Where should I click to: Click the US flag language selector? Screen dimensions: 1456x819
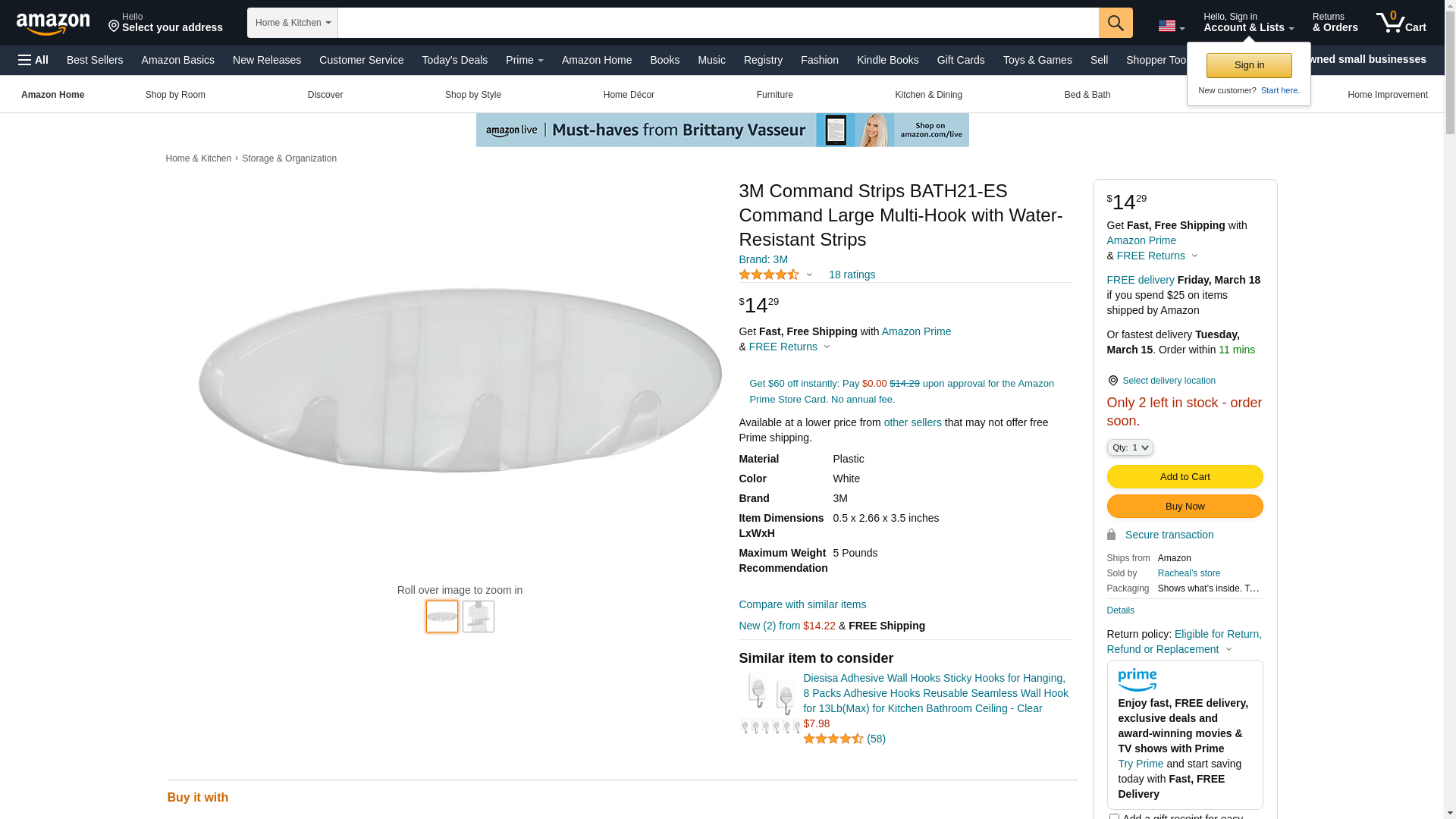[1171, 27]
